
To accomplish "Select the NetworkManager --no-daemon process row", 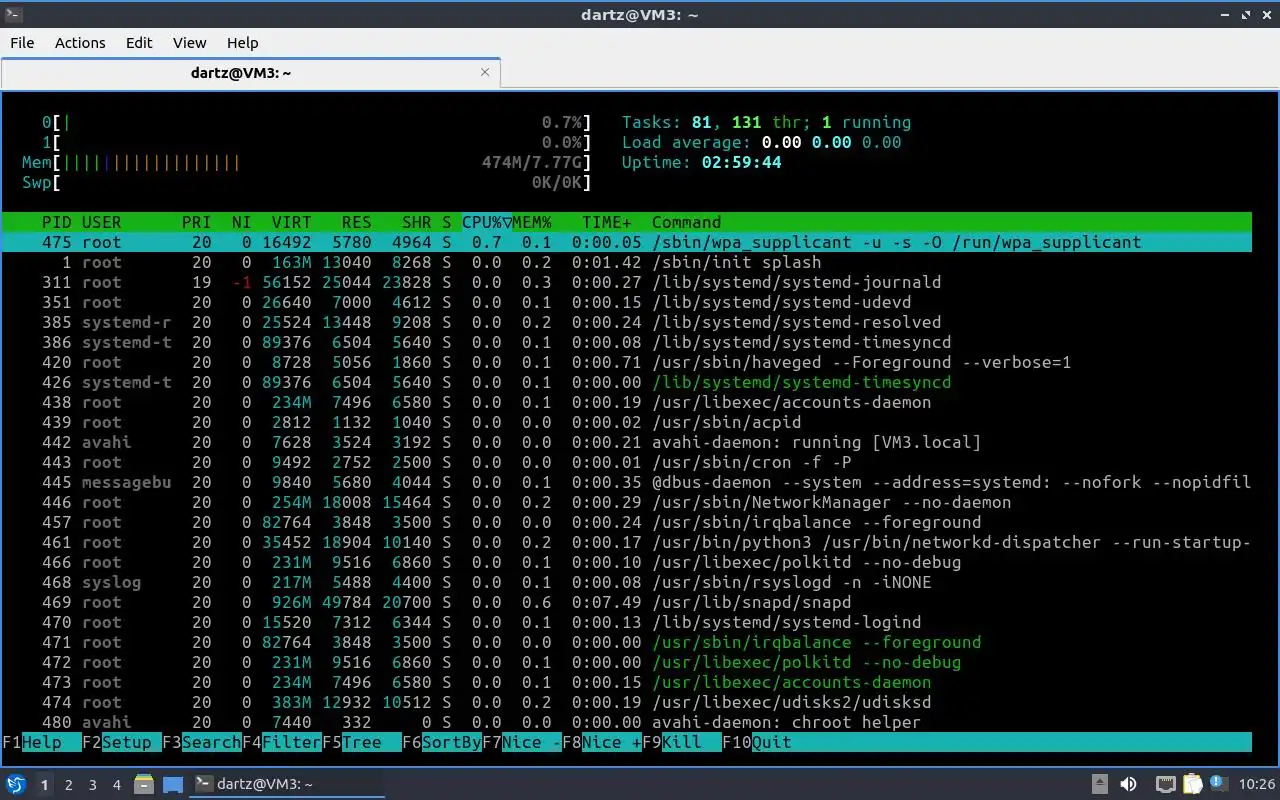I will coord(626,502).
